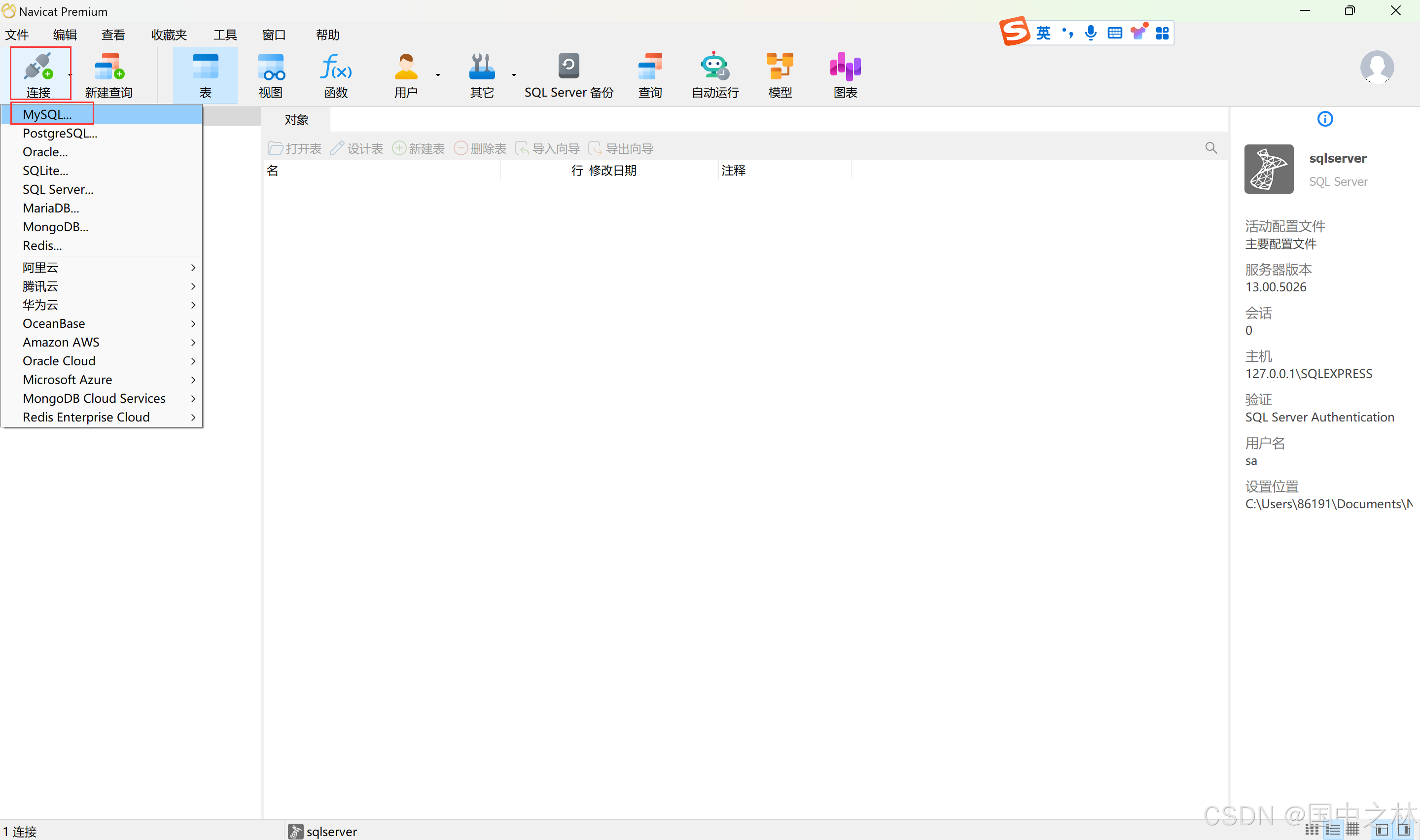Expand the 腾讯云 submenu
The image size is (1420, 840).
pyautogui.click(x=101, y=286)
